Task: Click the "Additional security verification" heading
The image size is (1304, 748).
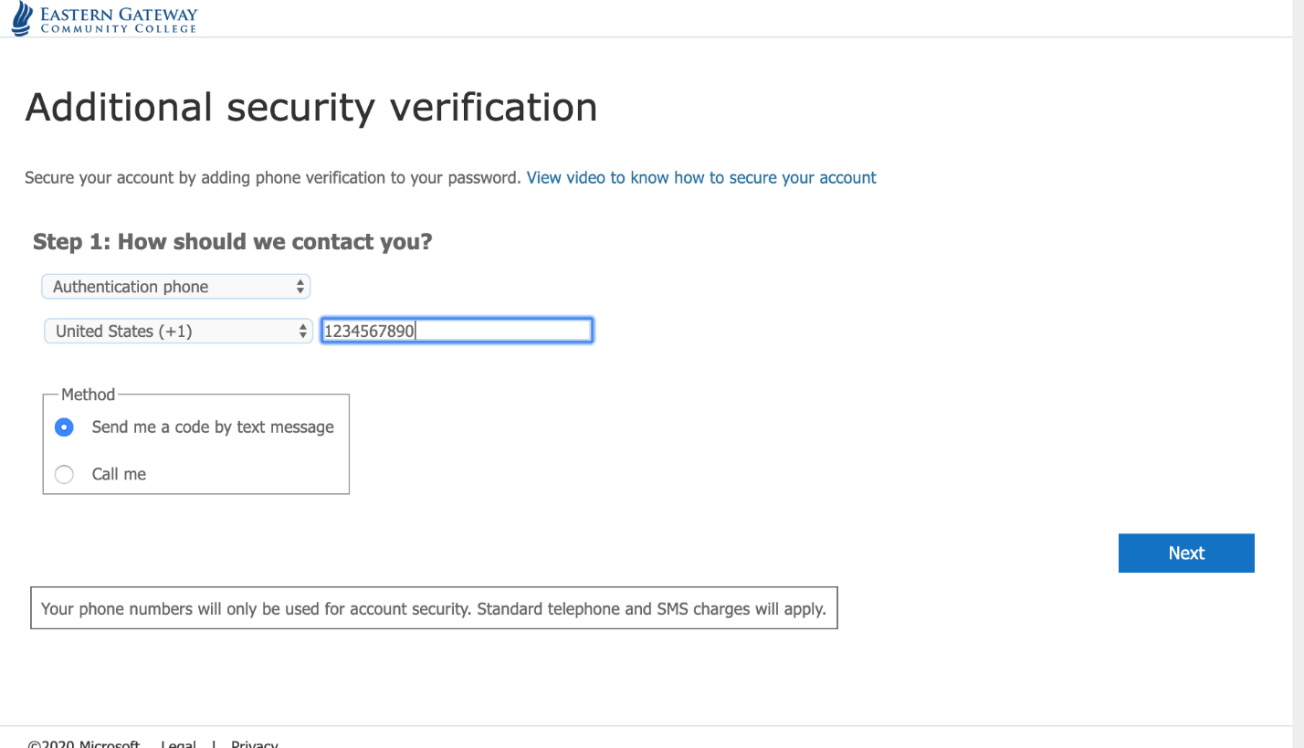Action: coord(311,107)
